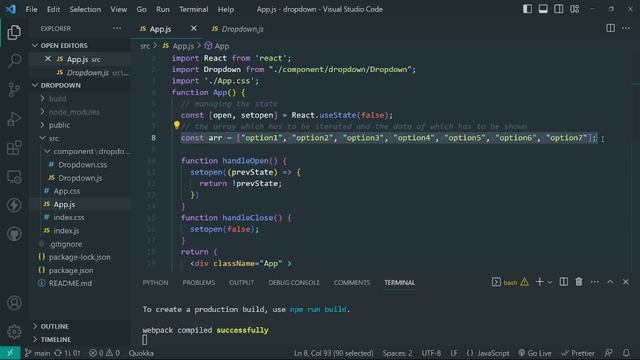Open the Search view icon
This screenshot has width=640, height=360.
(x=14, y=61)
